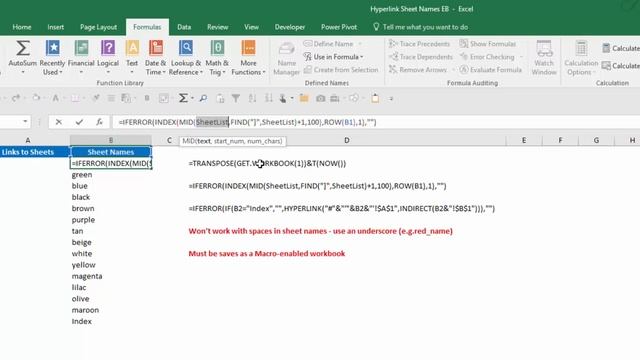Open the Logical functions library
This screenshot has width=640, height=360.
pos(108,58)
